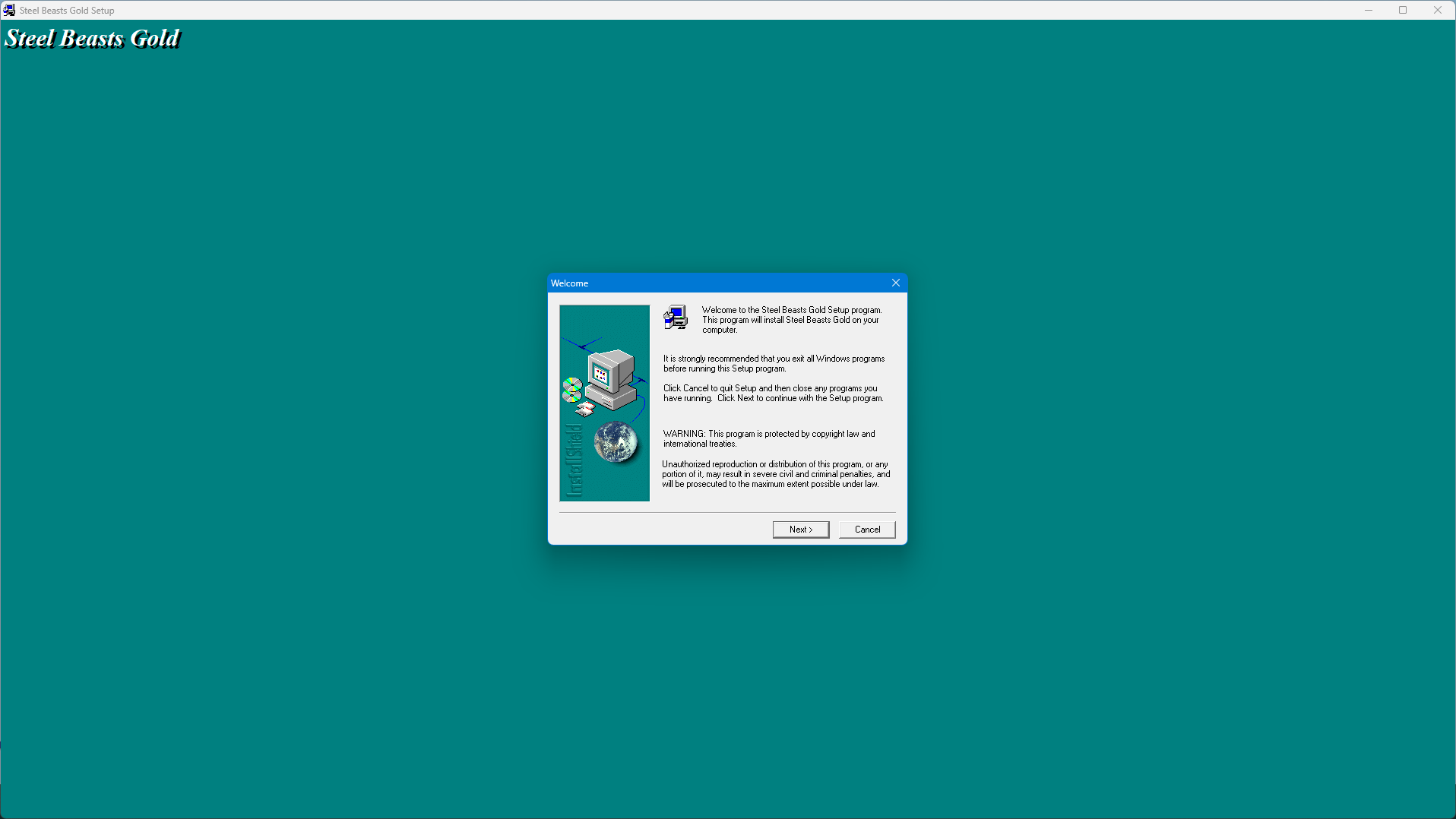
Task: Close the Welcome dialog
Action: pyautogui.click(x=896, y=283)
